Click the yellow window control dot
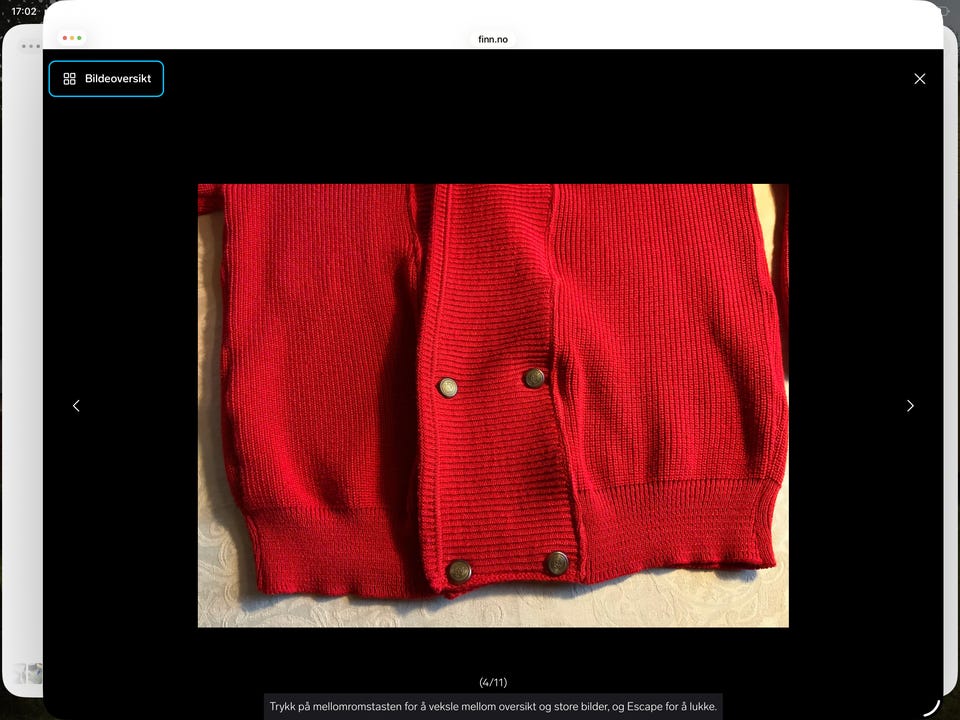The width and height of the screenshot is (960, 720). point(72,38)
